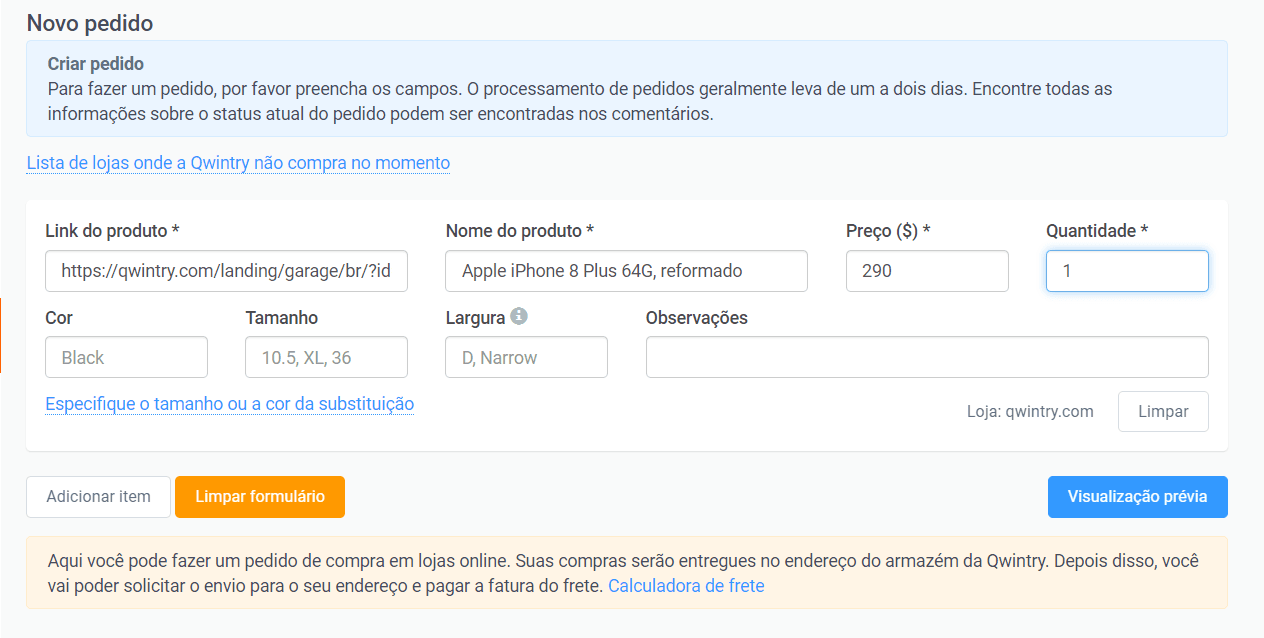
Task: Focus the Largura field with D, Narrow placeholder
Action: 526,357
